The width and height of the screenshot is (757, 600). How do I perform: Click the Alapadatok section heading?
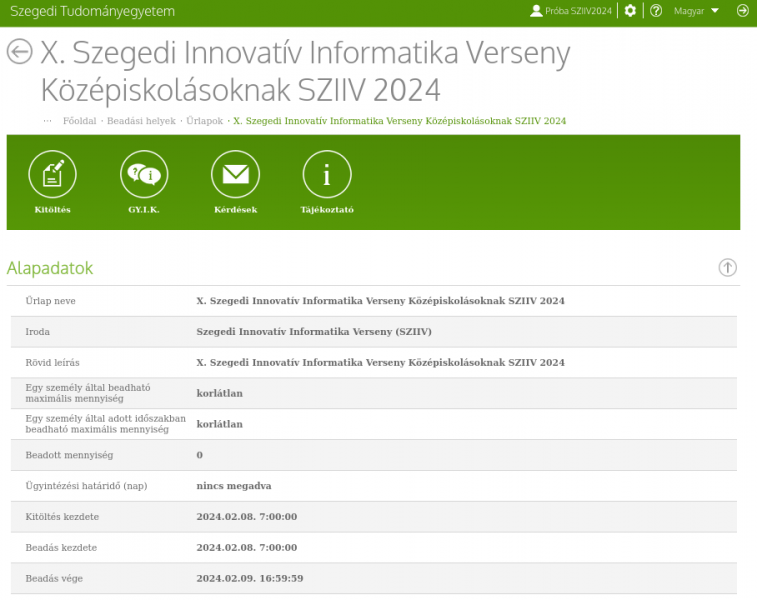point(50,268)
